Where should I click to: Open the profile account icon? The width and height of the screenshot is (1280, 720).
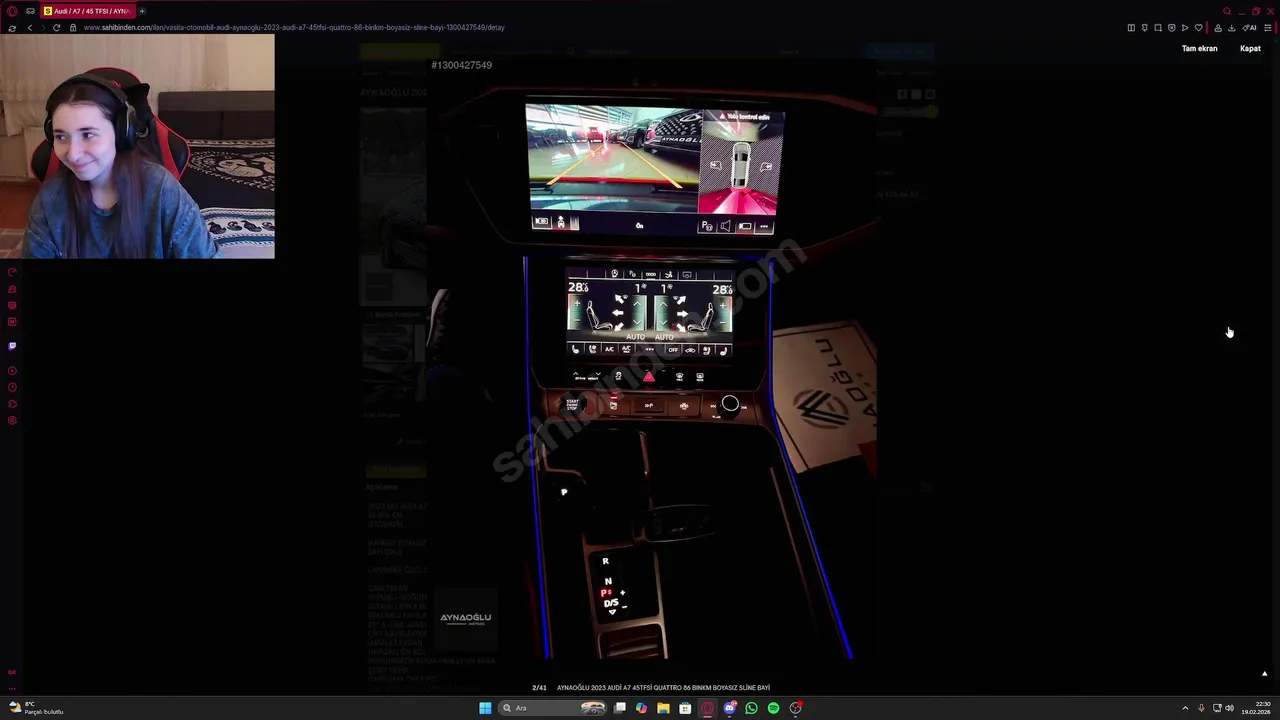coord(1218,28)
